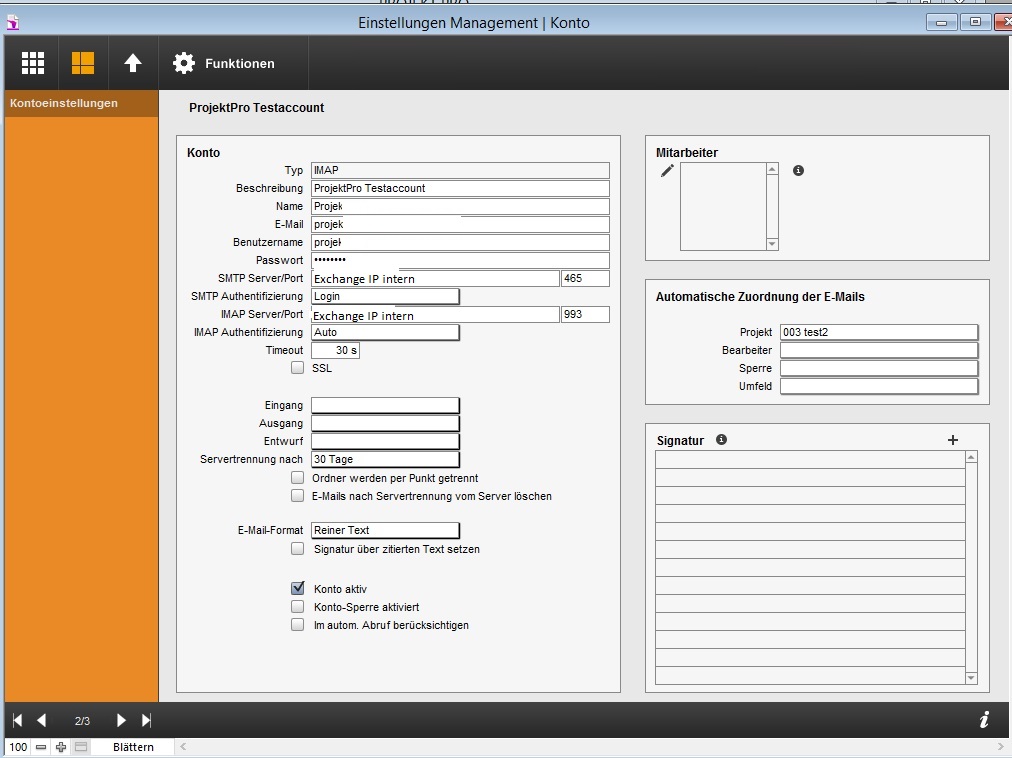This screenshot has width=1012, height=758.
Task: Decrease zoom with the minus icon
Action: [x=41, y=747]
